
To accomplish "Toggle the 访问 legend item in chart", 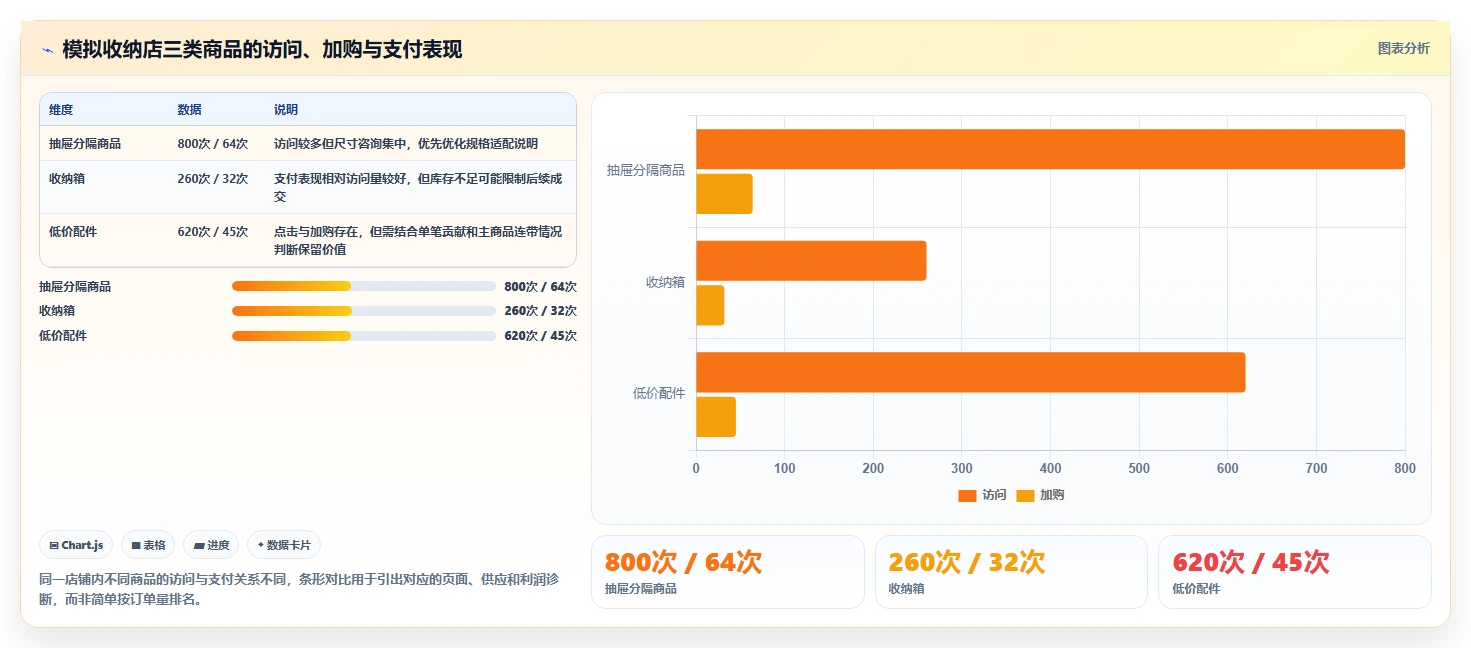I will pyautogui.click(x=982, y=495).
